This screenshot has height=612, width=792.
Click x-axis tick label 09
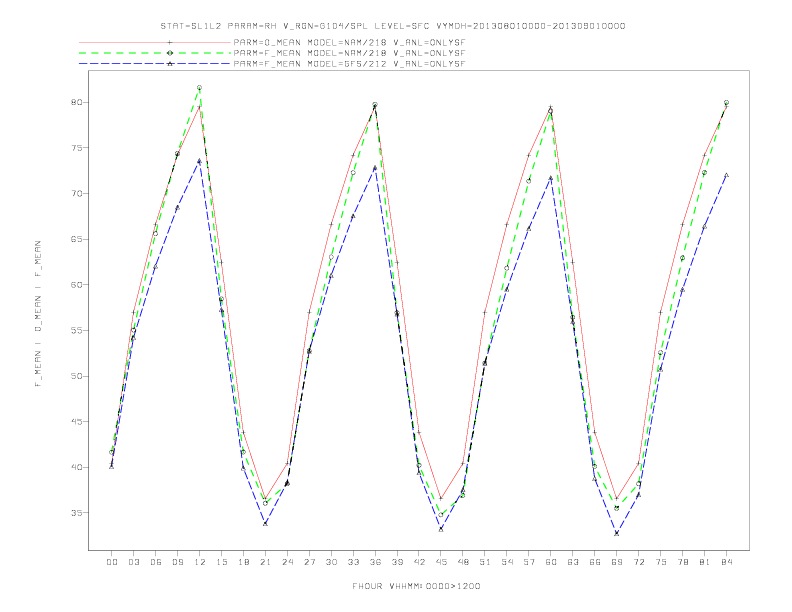click(177, 562)
